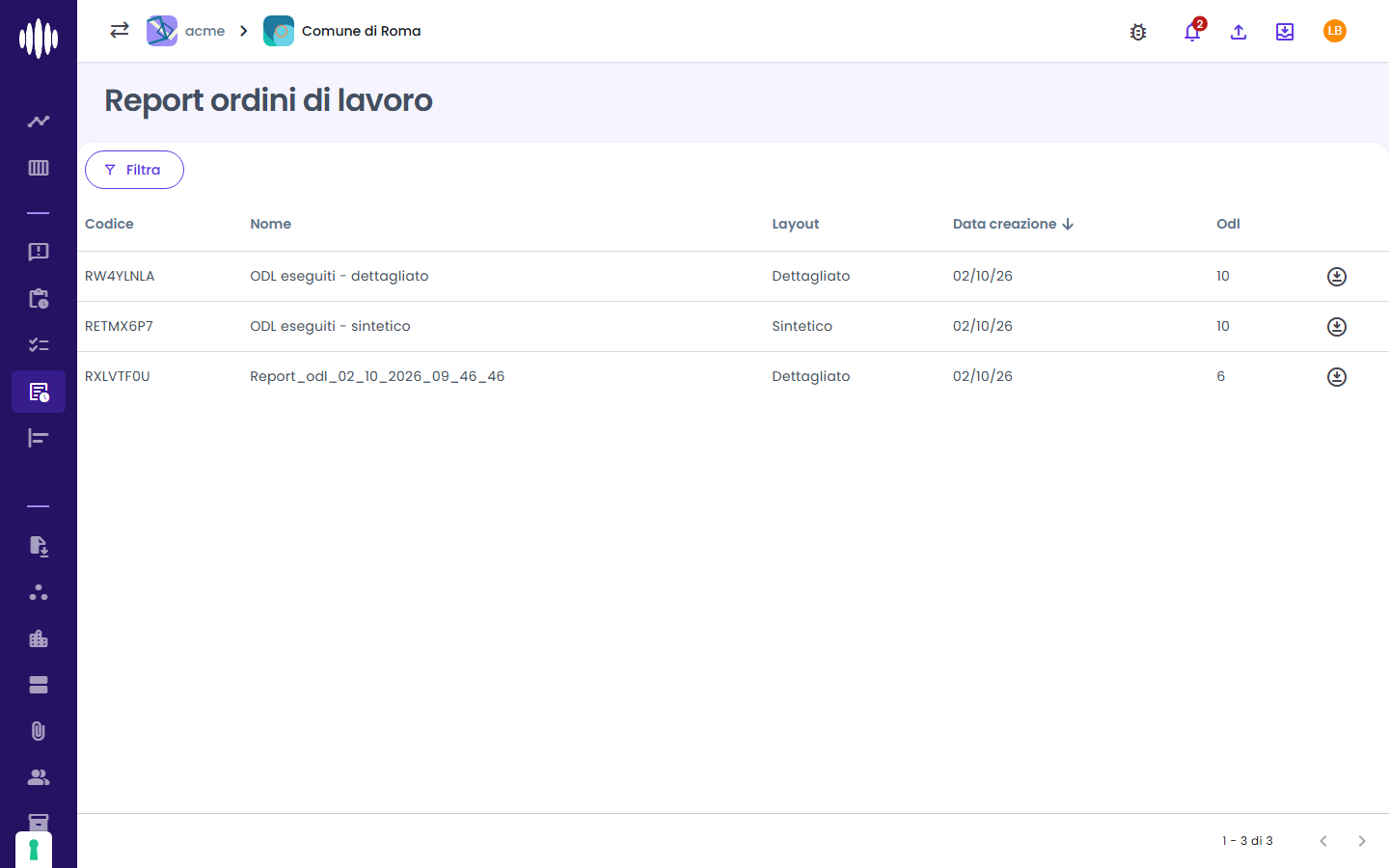Sort by Codice column header
Image resolution: width=1389 pixels, height=868 pixels.
(x=109, y=224)
